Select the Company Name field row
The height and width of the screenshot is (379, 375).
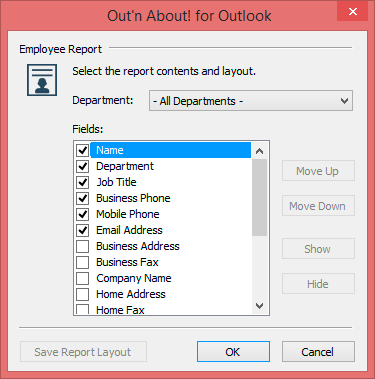[171, 278]
